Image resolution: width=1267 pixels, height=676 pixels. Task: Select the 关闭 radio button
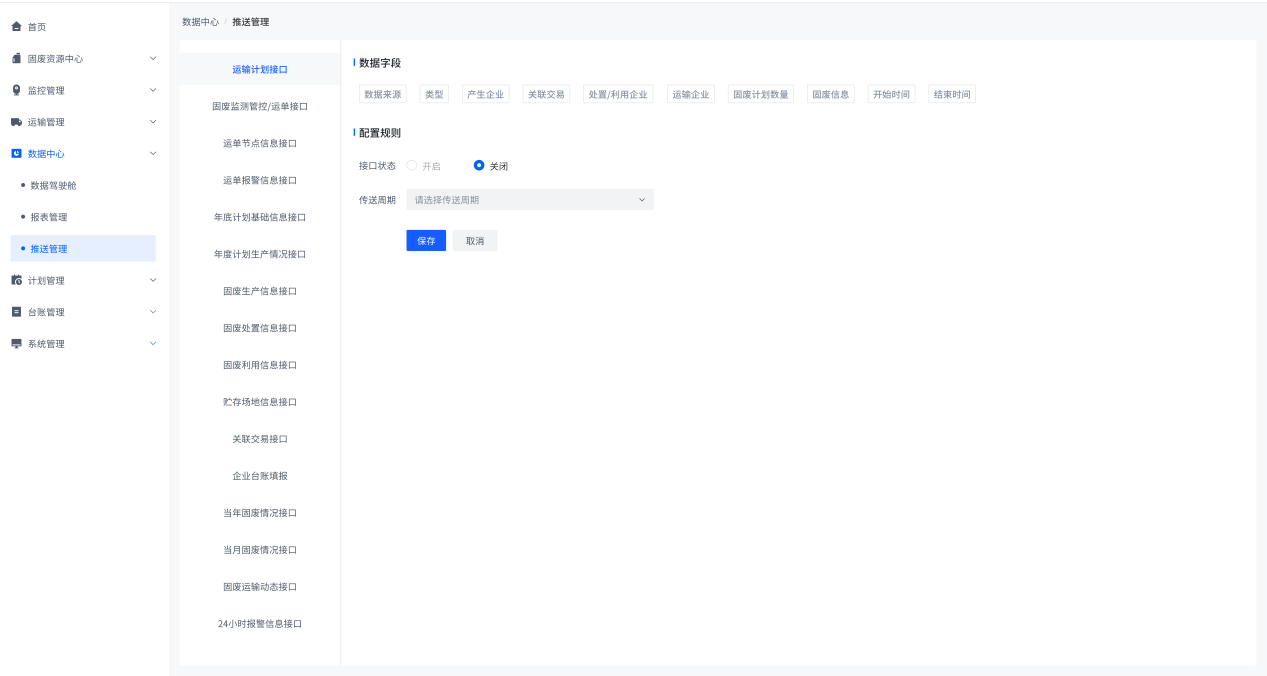click(479, 166)
